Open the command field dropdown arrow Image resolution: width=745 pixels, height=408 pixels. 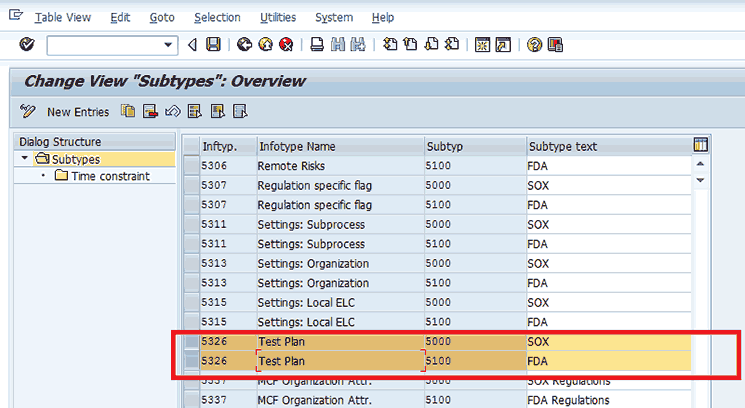click(x=169, y=45)
